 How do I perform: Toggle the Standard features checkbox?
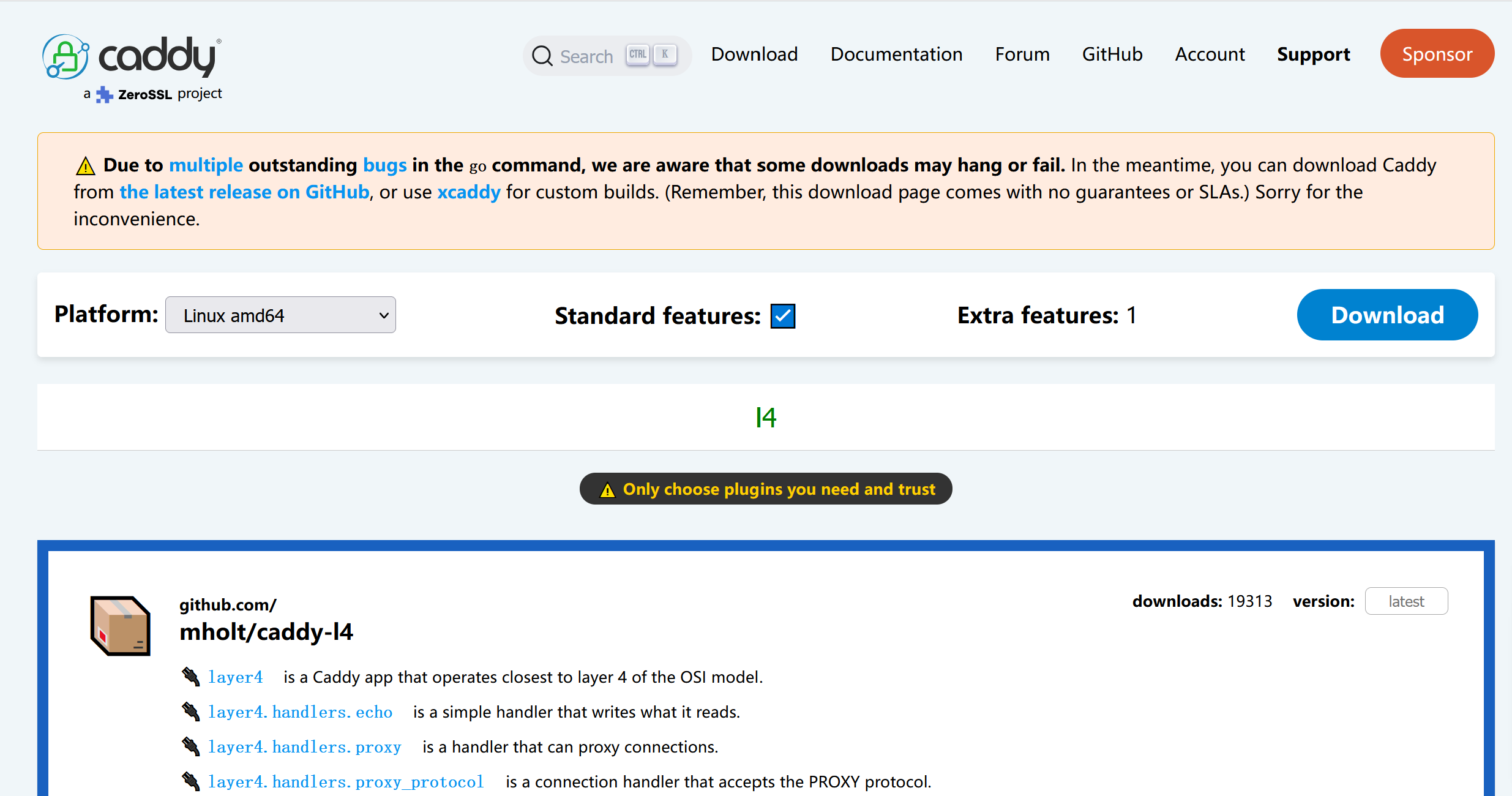coord(782,316)
